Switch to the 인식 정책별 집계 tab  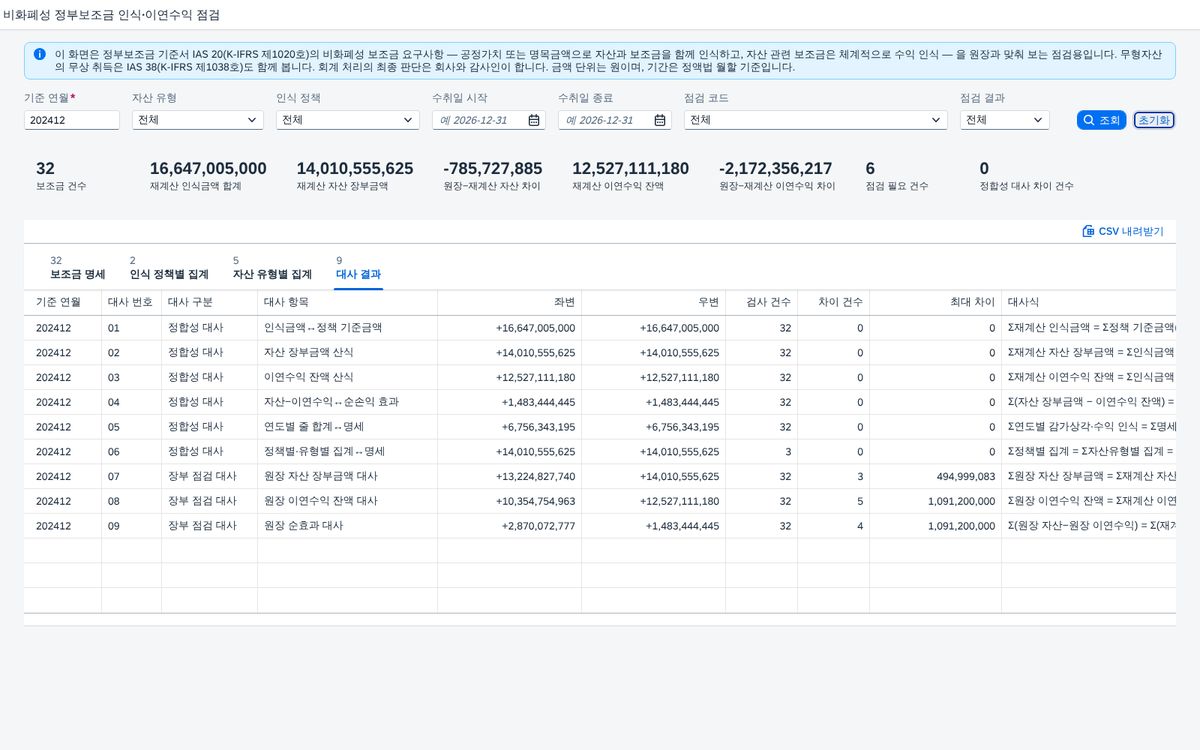(169, 267)
